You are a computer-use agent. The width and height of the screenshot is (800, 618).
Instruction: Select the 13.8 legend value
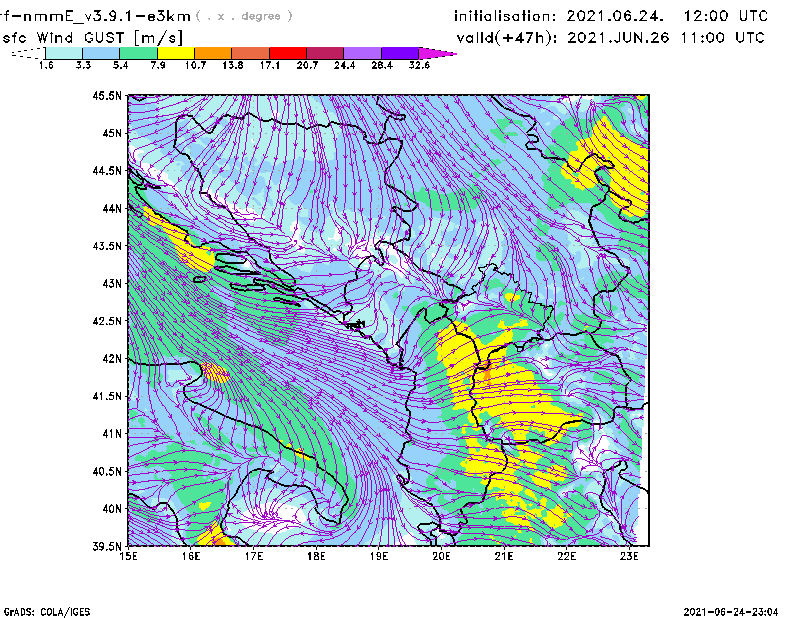[x=233, y=65]
